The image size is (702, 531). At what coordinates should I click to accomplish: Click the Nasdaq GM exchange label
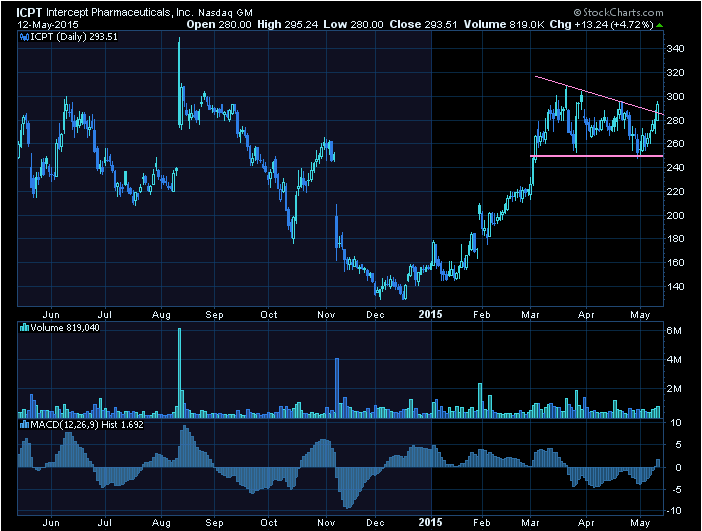(225, 13)
